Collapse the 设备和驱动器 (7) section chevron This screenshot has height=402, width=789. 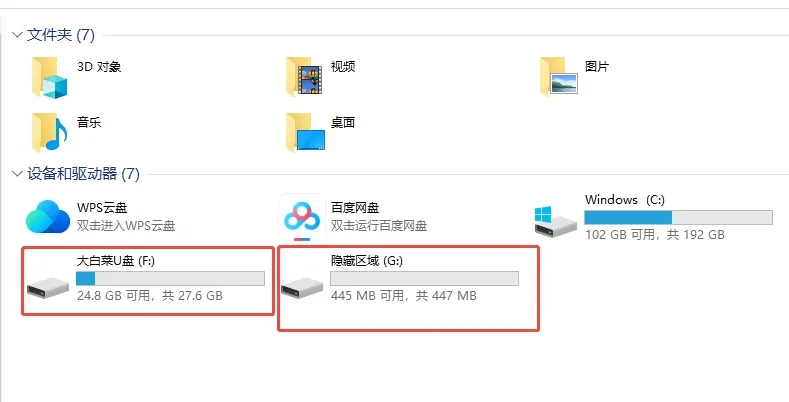click(x=17, y=174)
